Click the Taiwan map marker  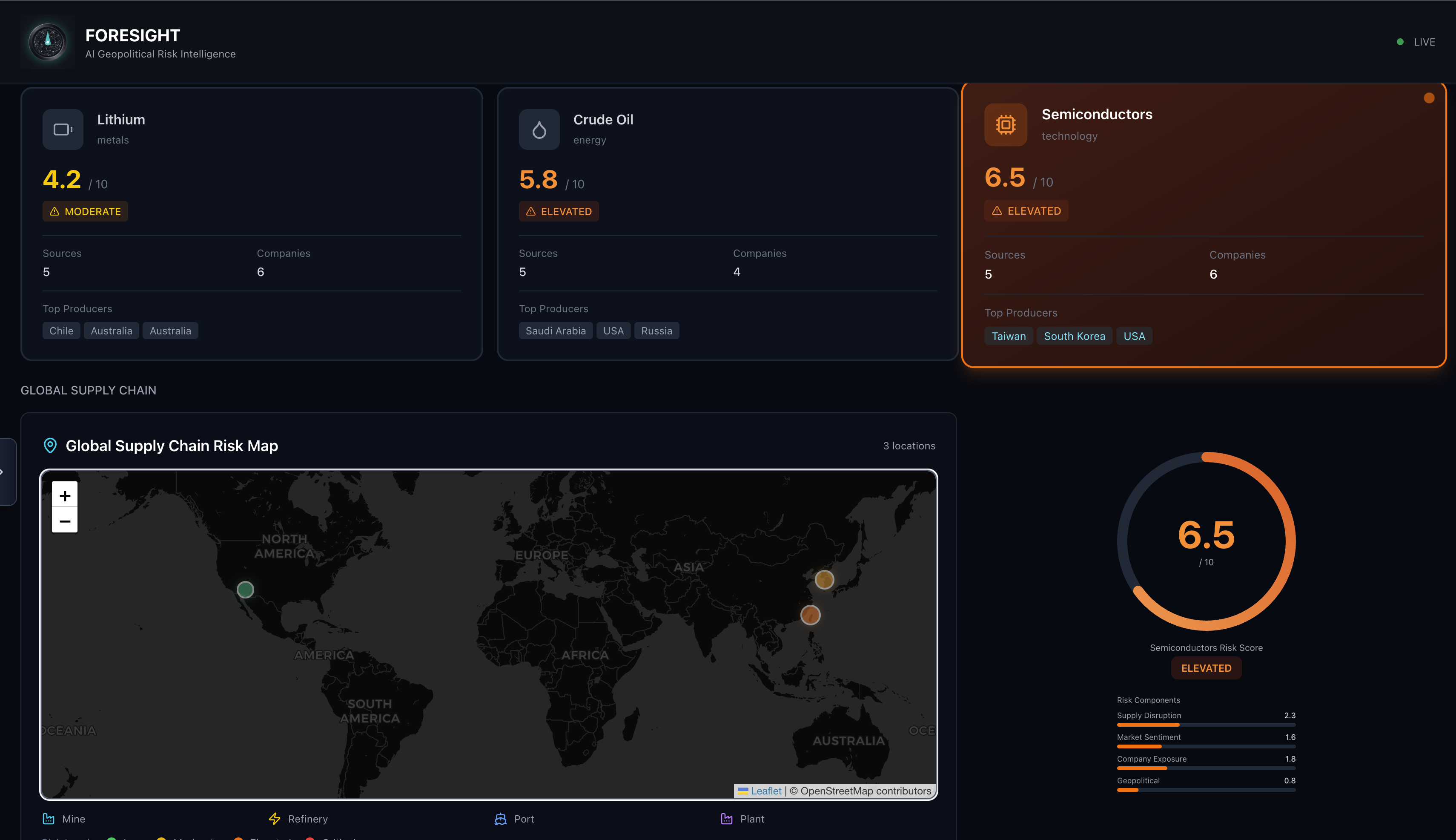[x=810, y=615]
